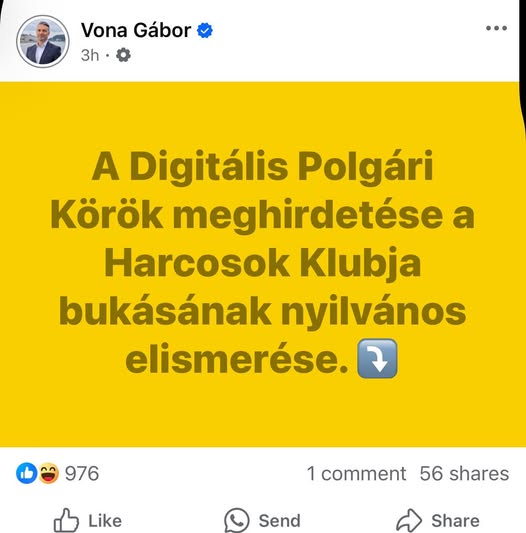Click the Share text label

pyautogui.click(x=455, y=521)
